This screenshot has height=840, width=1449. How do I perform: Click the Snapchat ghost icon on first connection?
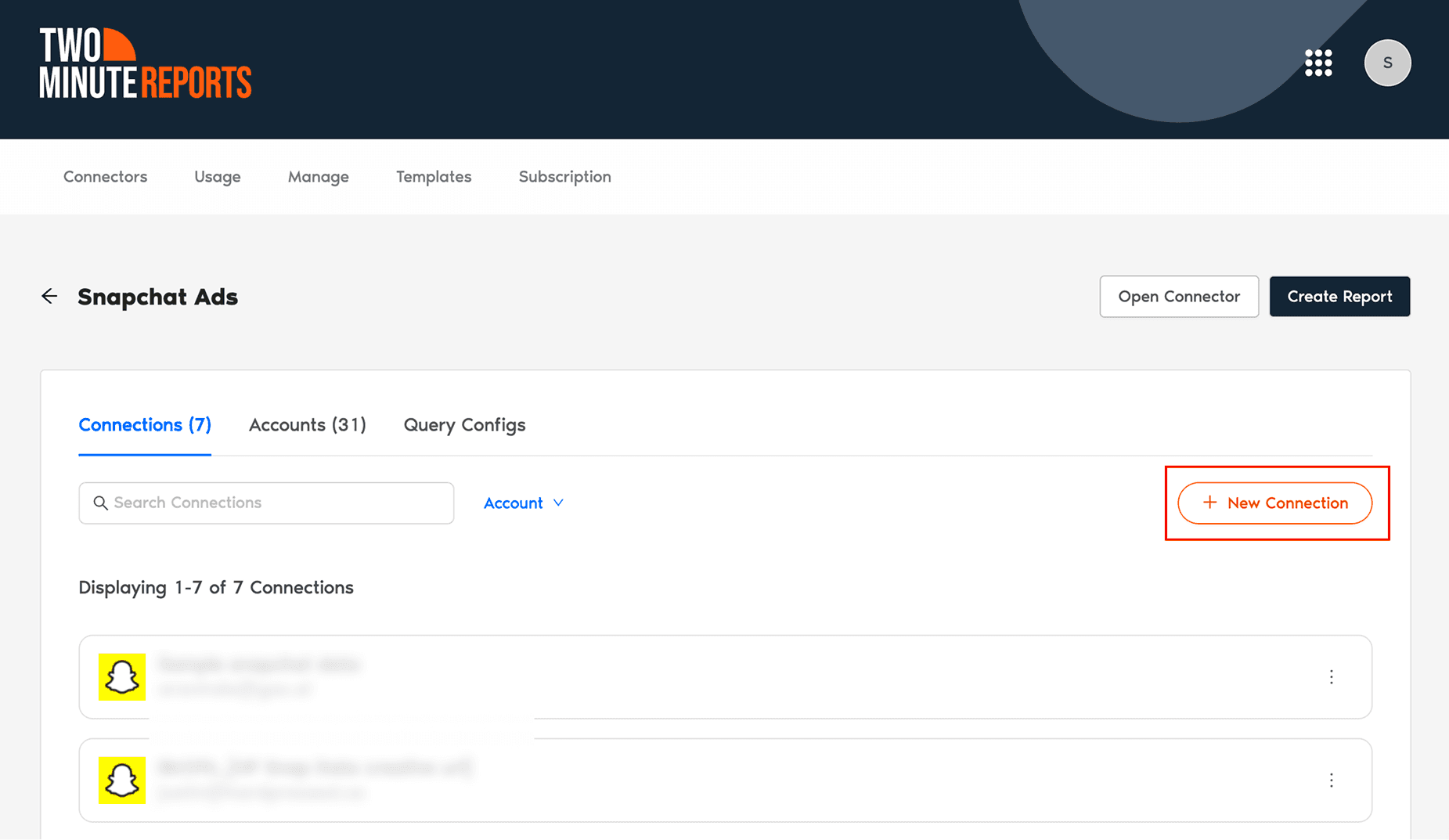pyautogui.click(x=121, y=676)
